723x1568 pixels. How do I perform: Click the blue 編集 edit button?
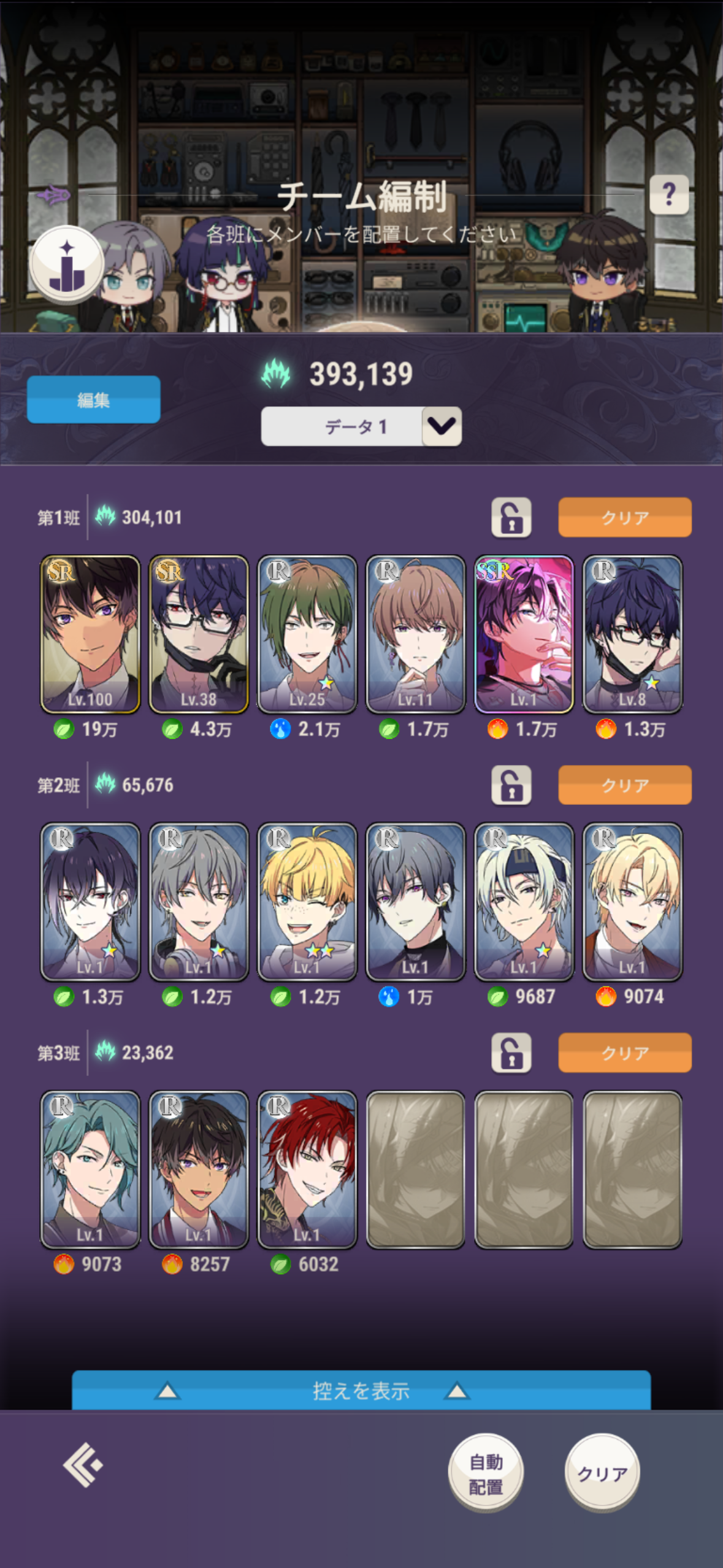click(94, 399)
